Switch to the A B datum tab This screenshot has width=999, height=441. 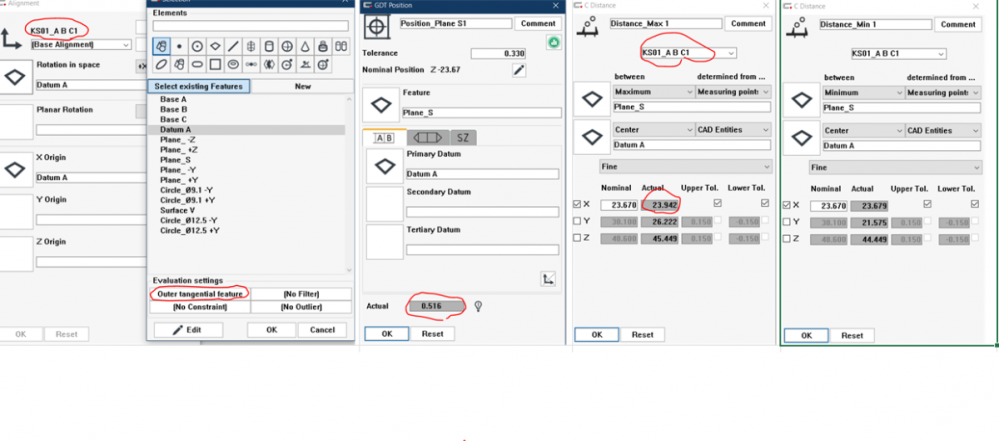click(384, 138)
